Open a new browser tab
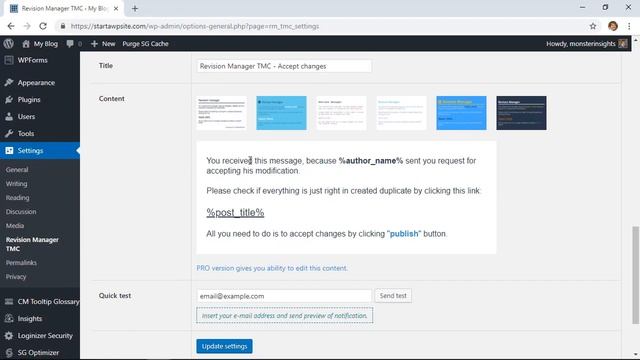 pos(135,8)
